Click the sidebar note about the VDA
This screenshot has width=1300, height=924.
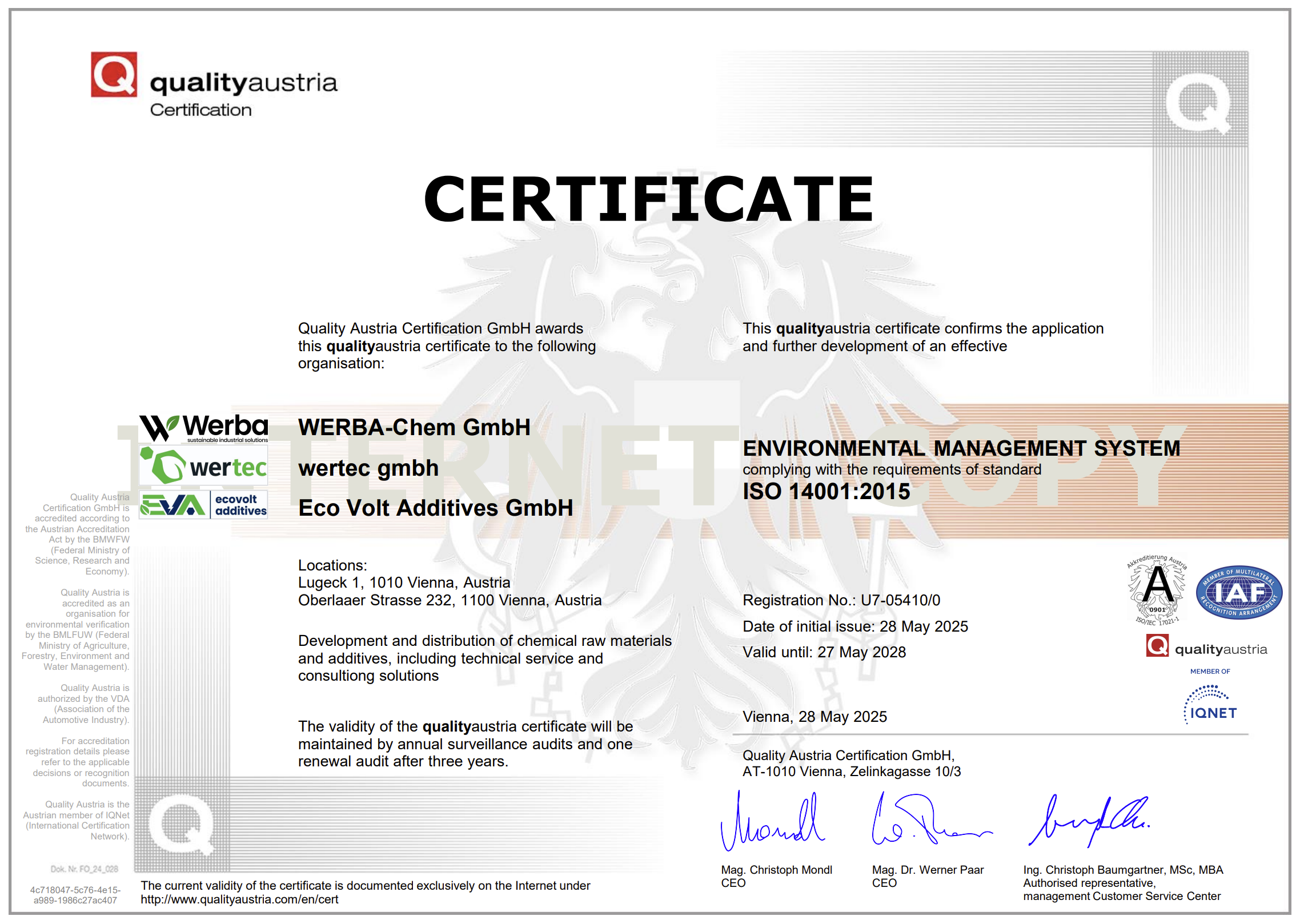point(83,704)
